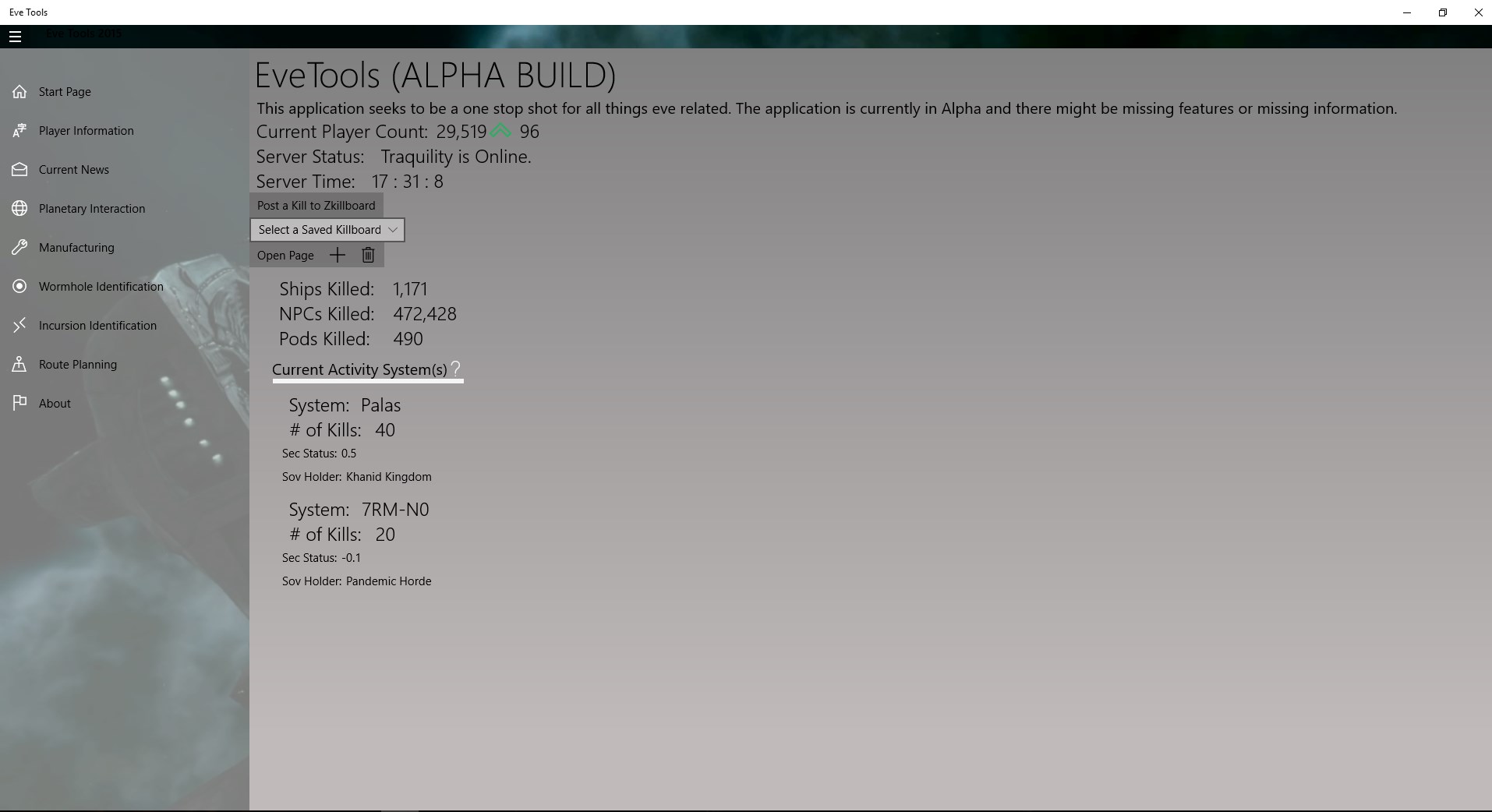The height and width of the screenshot is (812, 1492).
Task: Click the EveTools (ALPHA BUILD) title
Action: pos(436,76)
